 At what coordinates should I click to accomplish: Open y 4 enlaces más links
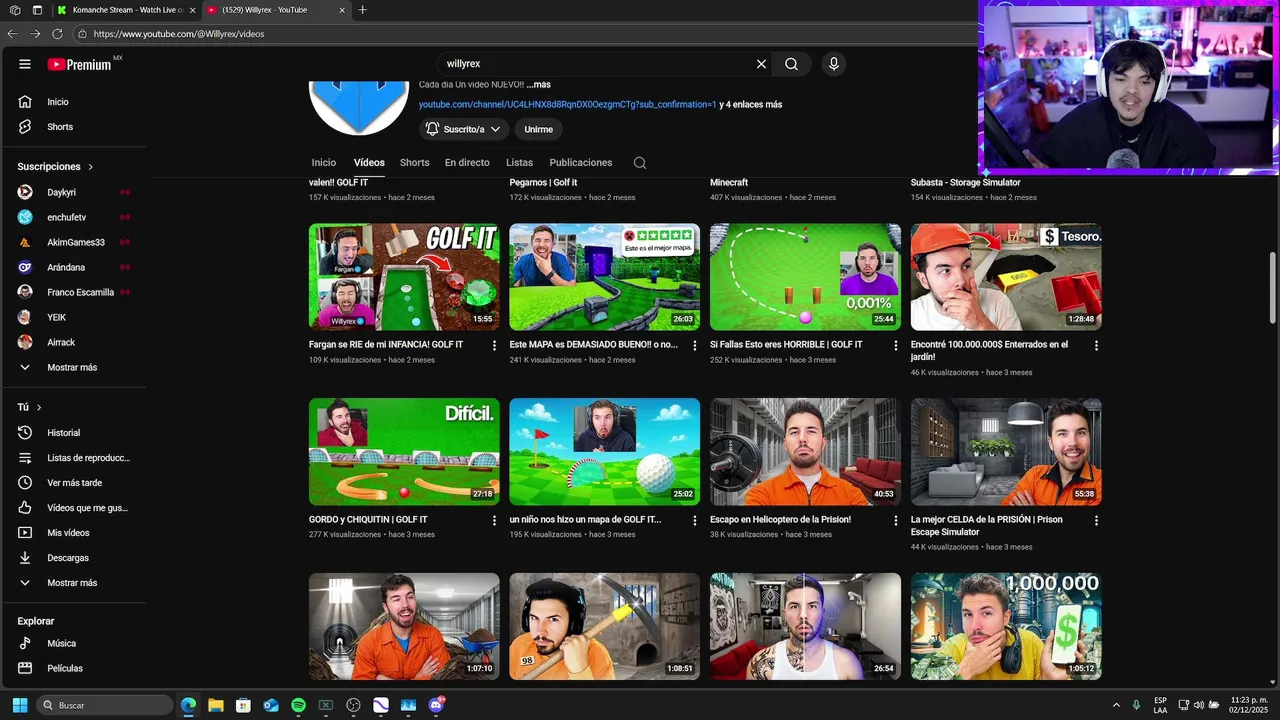(x=751, y=104)
